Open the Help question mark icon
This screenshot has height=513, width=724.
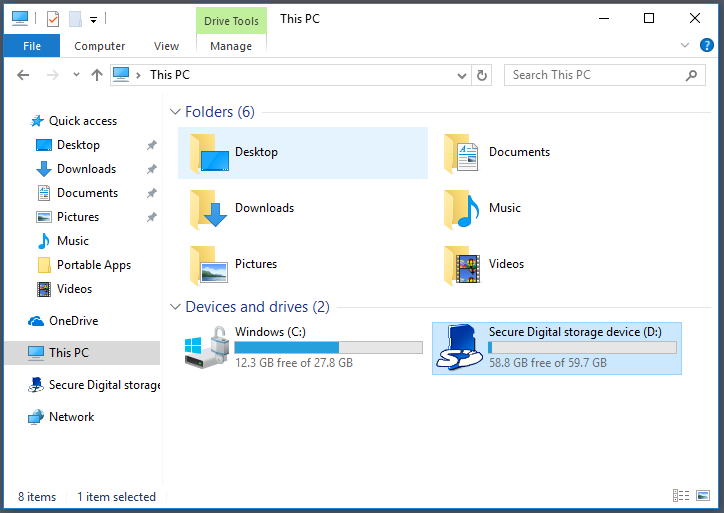[705, 45]
